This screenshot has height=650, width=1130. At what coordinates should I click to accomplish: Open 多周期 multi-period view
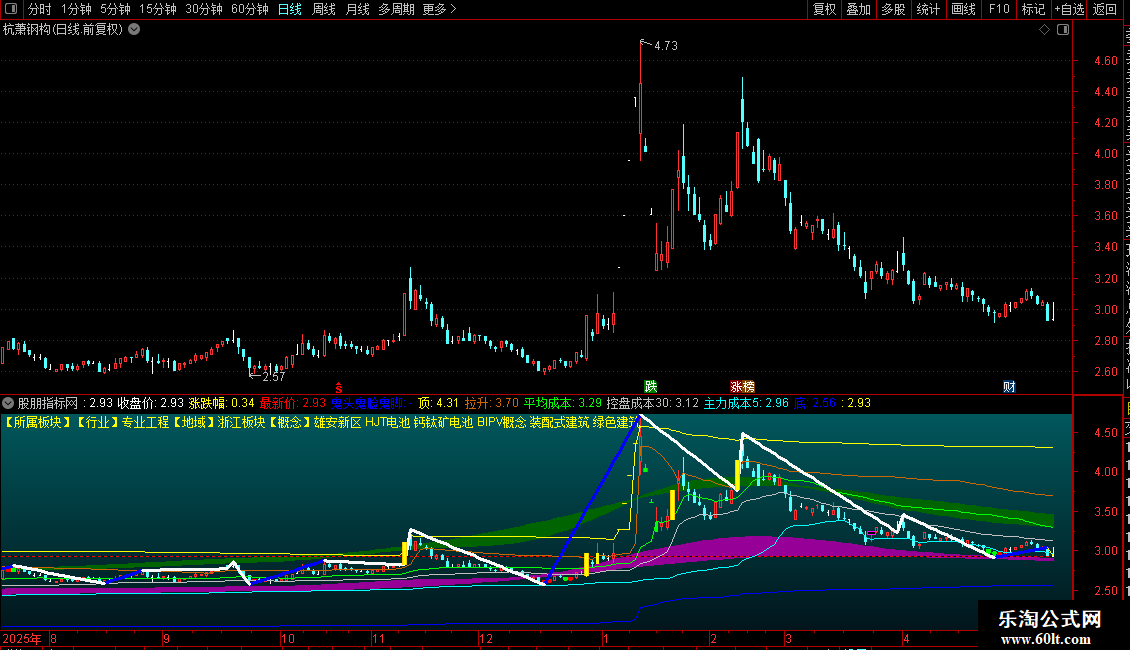tap(396, 9)
